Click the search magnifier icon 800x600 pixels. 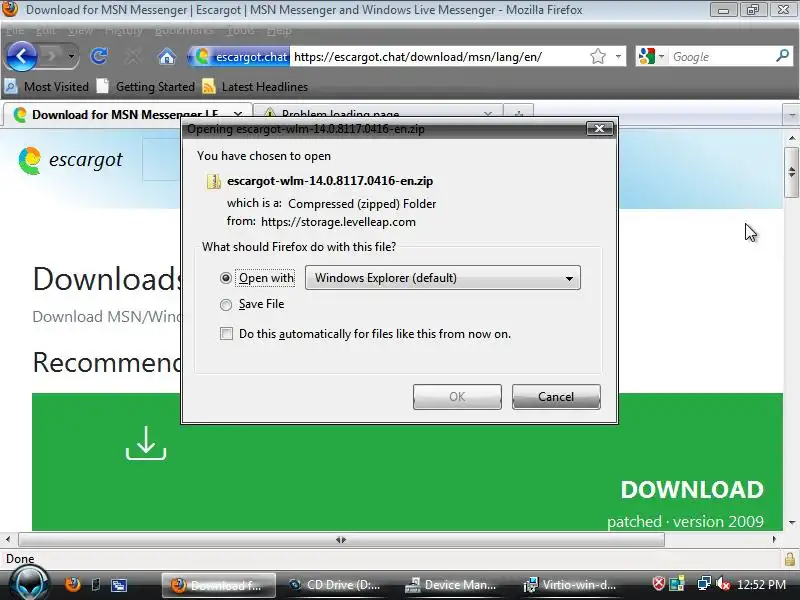(x=783, y=56)
